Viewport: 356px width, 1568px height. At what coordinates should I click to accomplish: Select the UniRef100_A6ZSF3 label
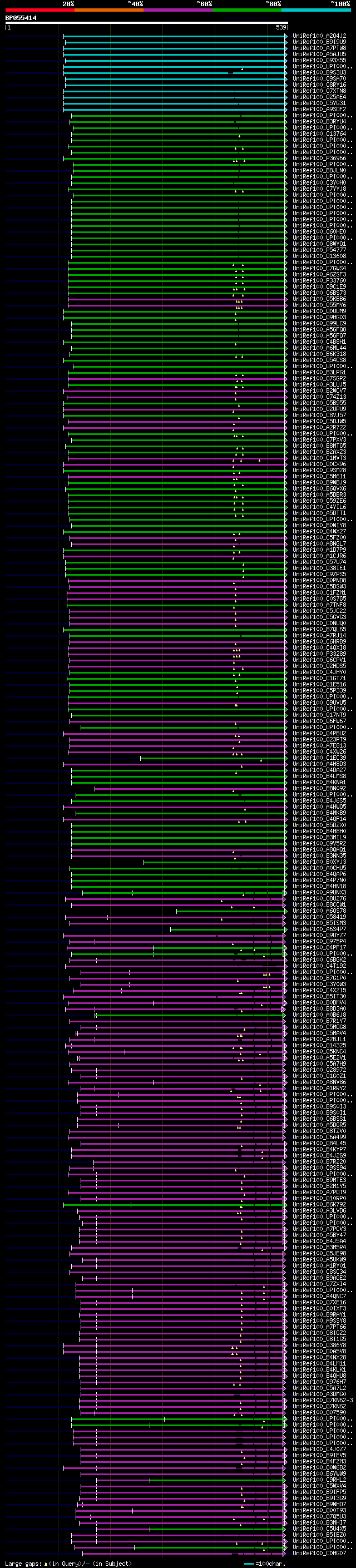click(319, 275)
